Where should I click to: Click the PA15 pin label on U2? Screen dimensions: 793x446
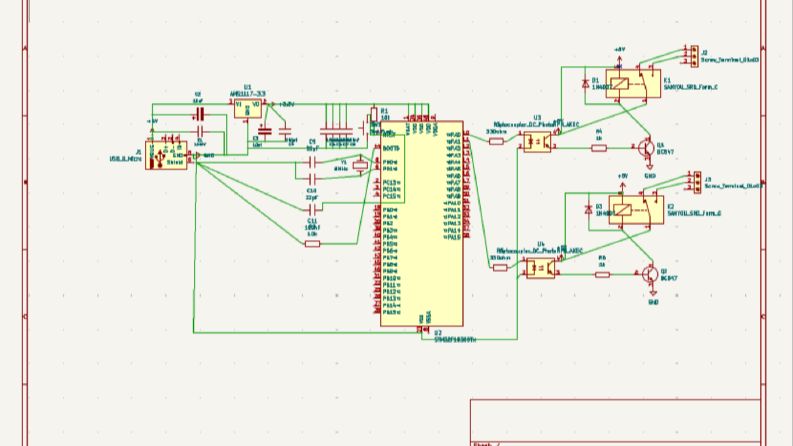click(452, 237)
